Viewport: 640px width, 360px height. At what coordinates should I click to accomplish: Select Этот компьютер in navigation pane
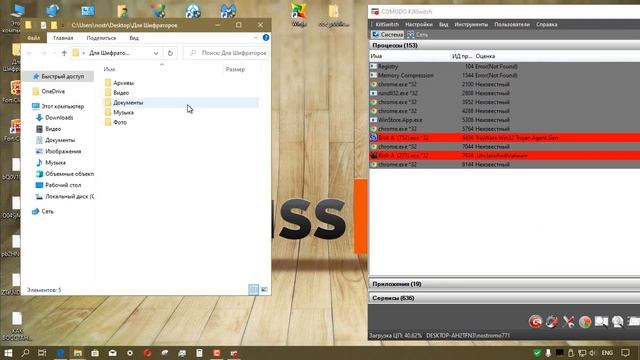tap(58, 106)
